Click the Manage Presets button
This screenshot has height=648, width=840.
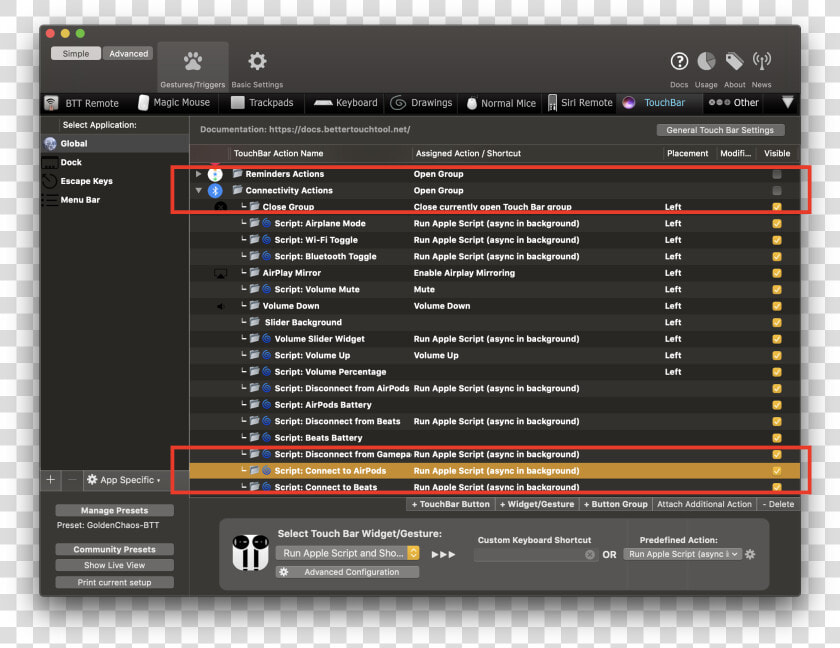(x=115, y=510)
